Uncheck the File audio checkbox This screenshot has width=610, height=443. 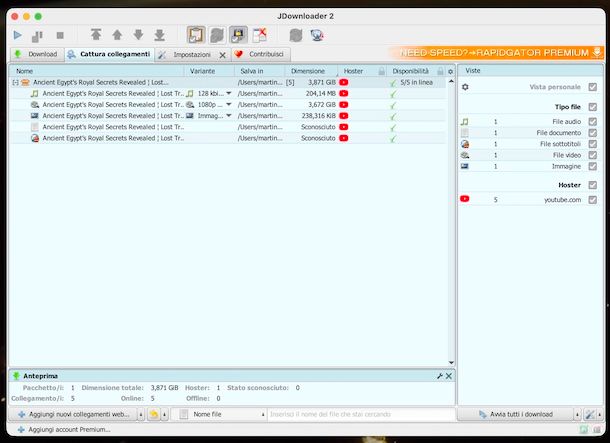point(593,121)
